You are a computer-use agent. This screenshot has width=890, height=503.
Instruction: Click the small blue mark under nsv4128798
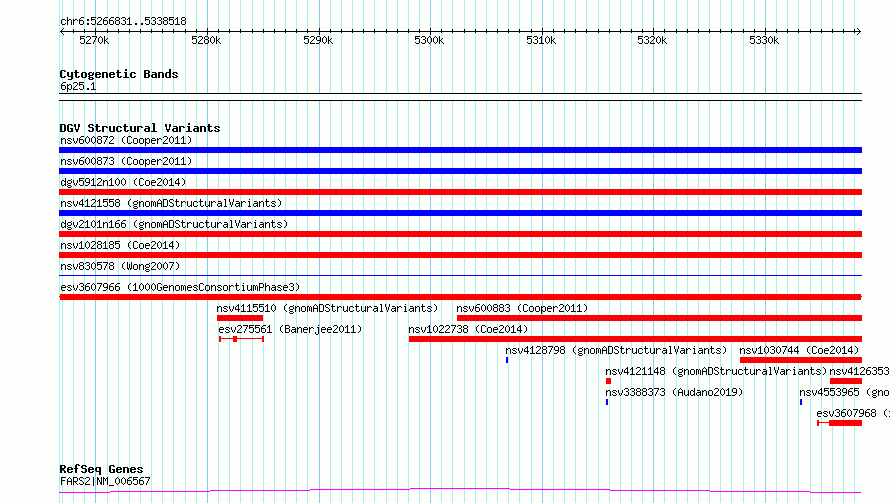[x=507, y=360]
